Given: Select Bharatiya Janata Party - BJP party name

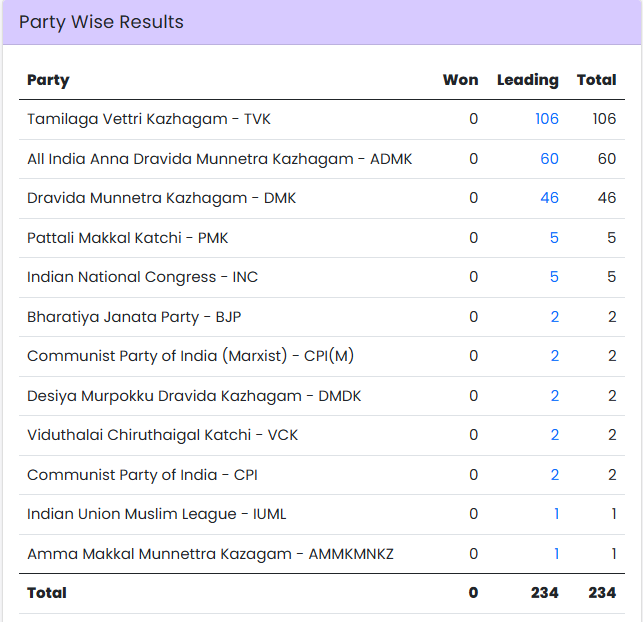Looking at the screenshot, I should 134,317.
